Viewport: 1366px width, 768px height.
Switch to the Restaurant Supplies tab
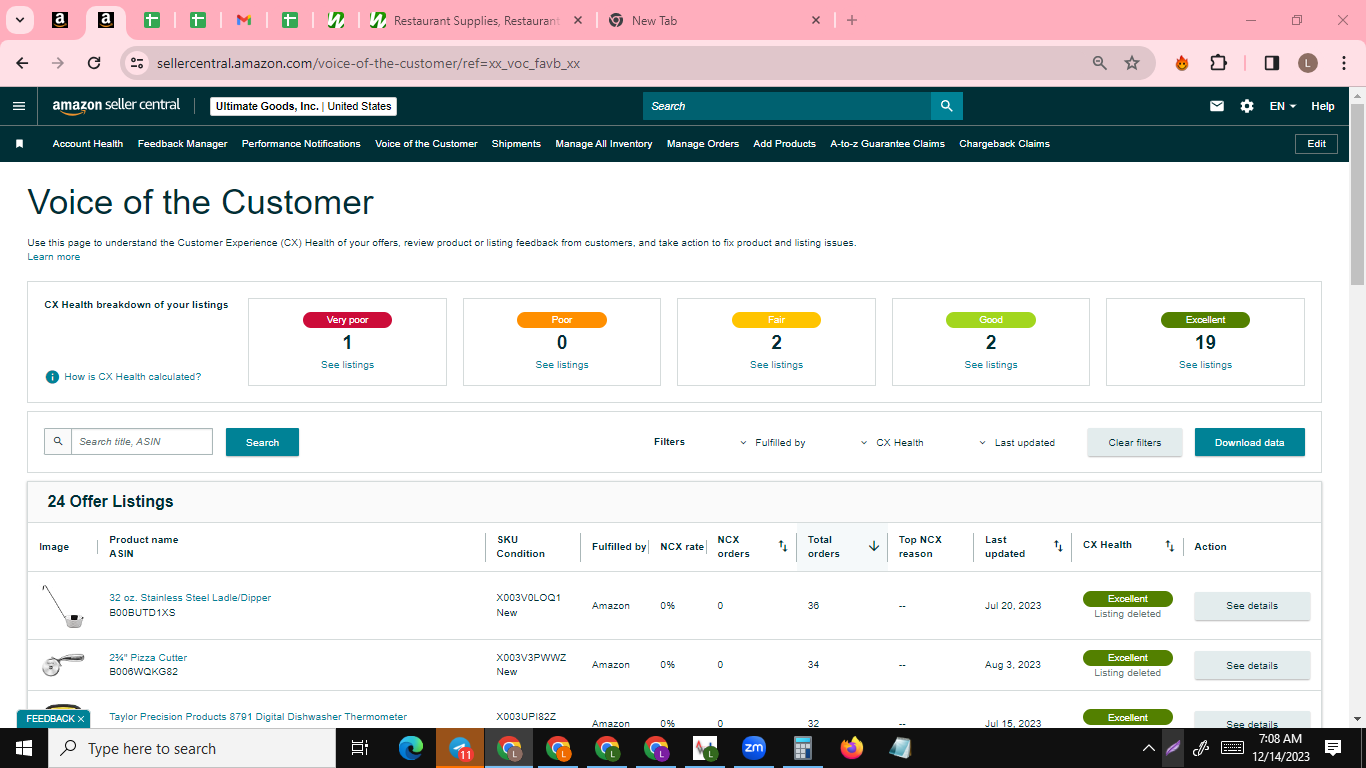(476, 20)
